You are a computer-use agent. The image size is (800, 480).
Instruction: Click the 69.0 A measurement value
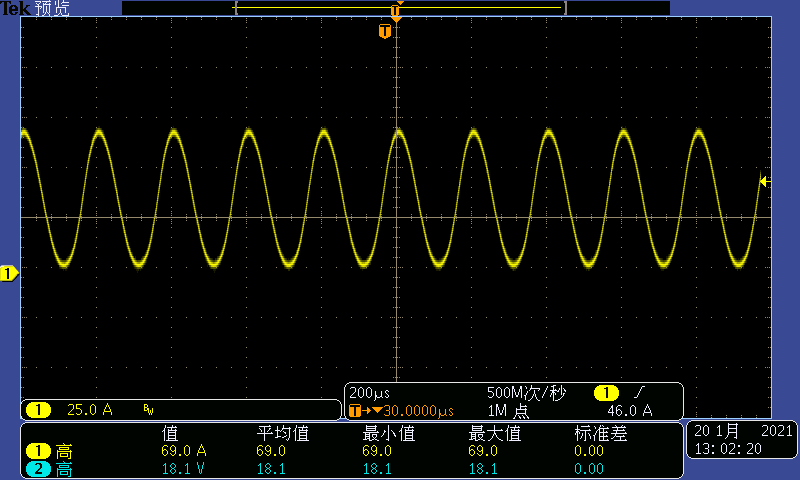183,451
